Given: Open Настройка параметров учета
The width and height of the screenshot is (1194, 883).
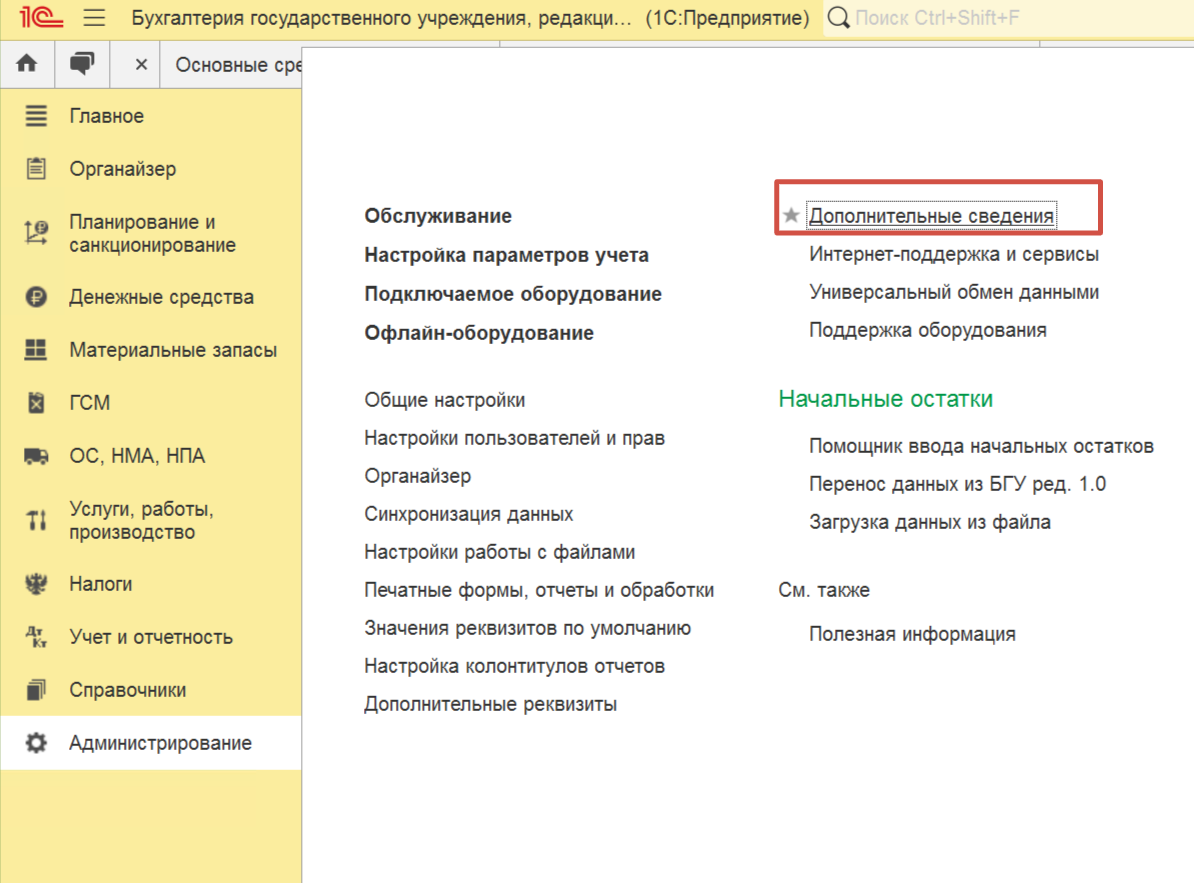Looking at the screenshot, I should pyautogui.click(x=506, y=255).
